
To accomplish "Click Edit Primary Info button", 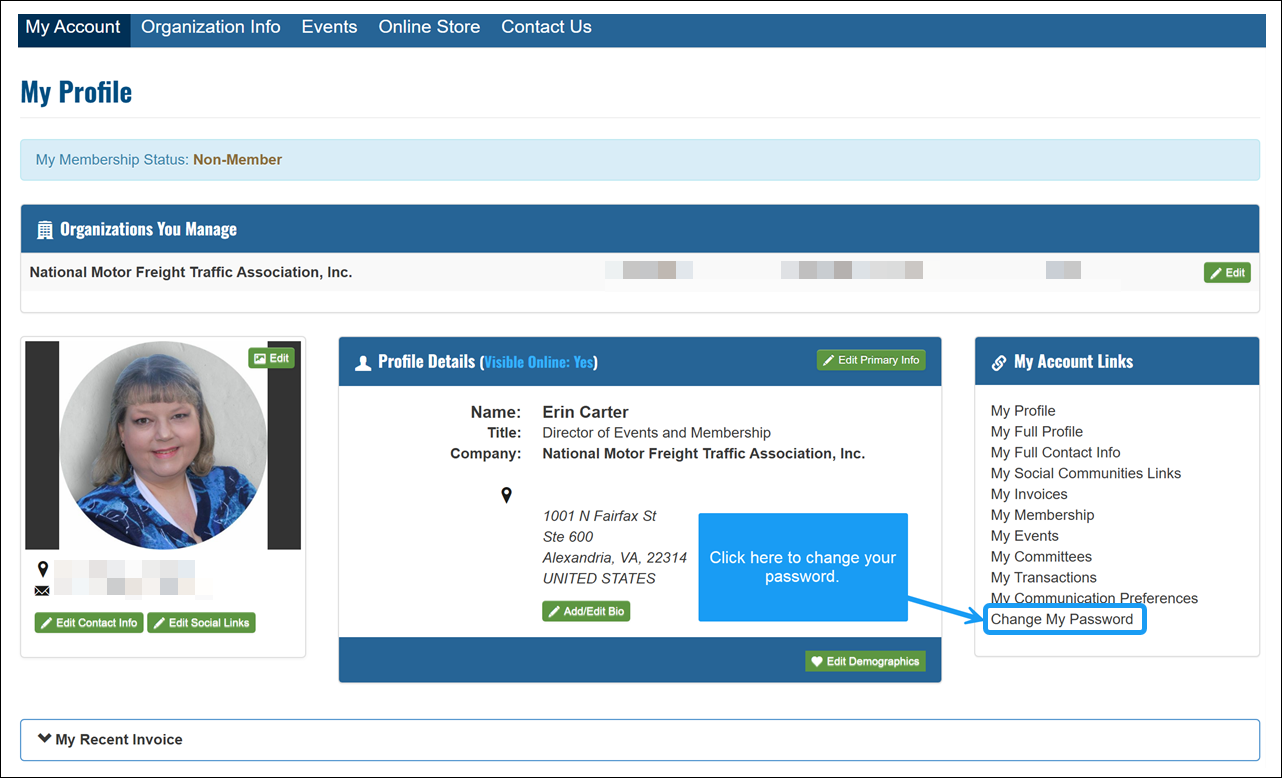I will tap(871, 360).
